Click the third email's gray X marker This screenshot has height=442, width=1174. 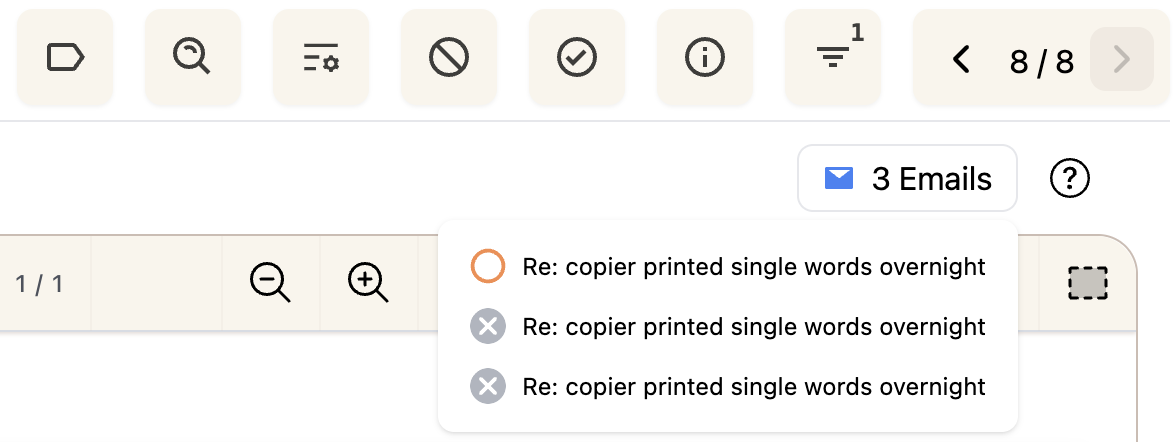click(x=488, y=386)
